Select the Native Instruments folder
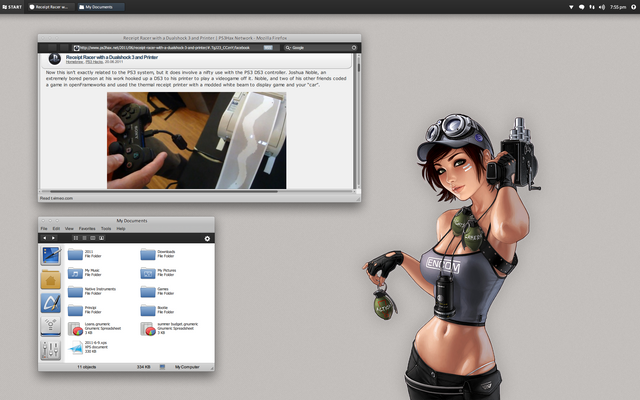 tap(92, 291)
